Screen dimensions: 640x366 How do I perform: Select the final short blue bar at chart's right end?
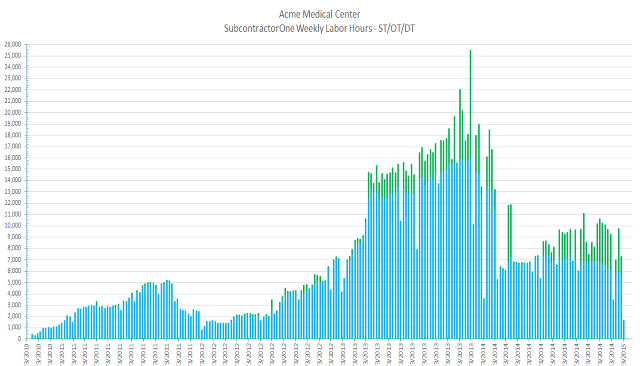(x=624, y=329)
